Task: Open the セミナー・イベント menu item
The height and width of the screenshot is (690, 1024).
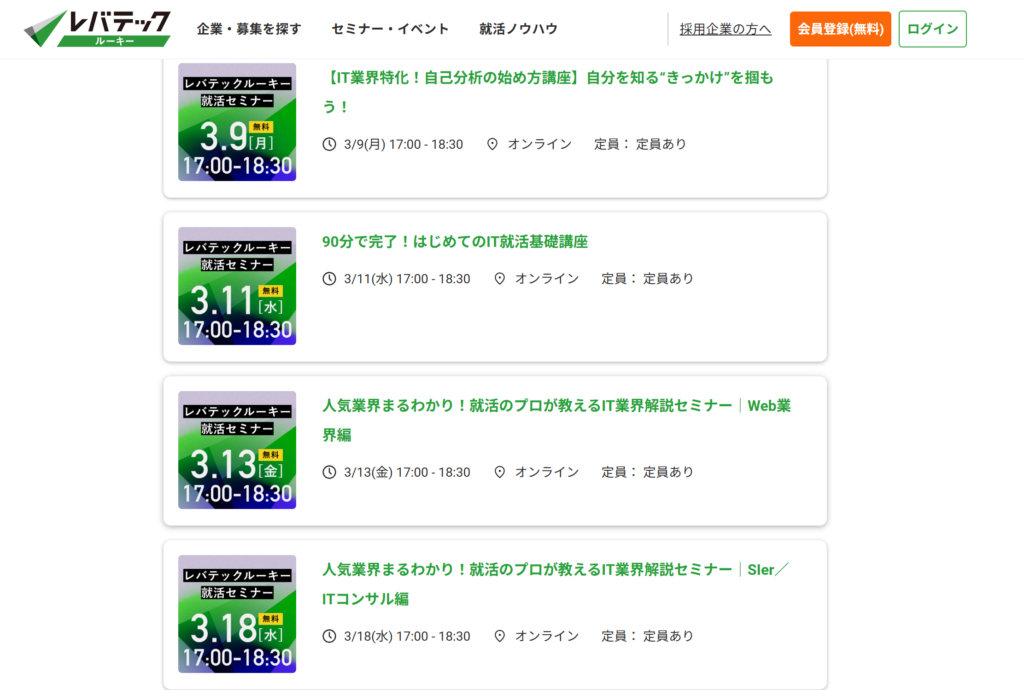Action: [x=390, y=29]
